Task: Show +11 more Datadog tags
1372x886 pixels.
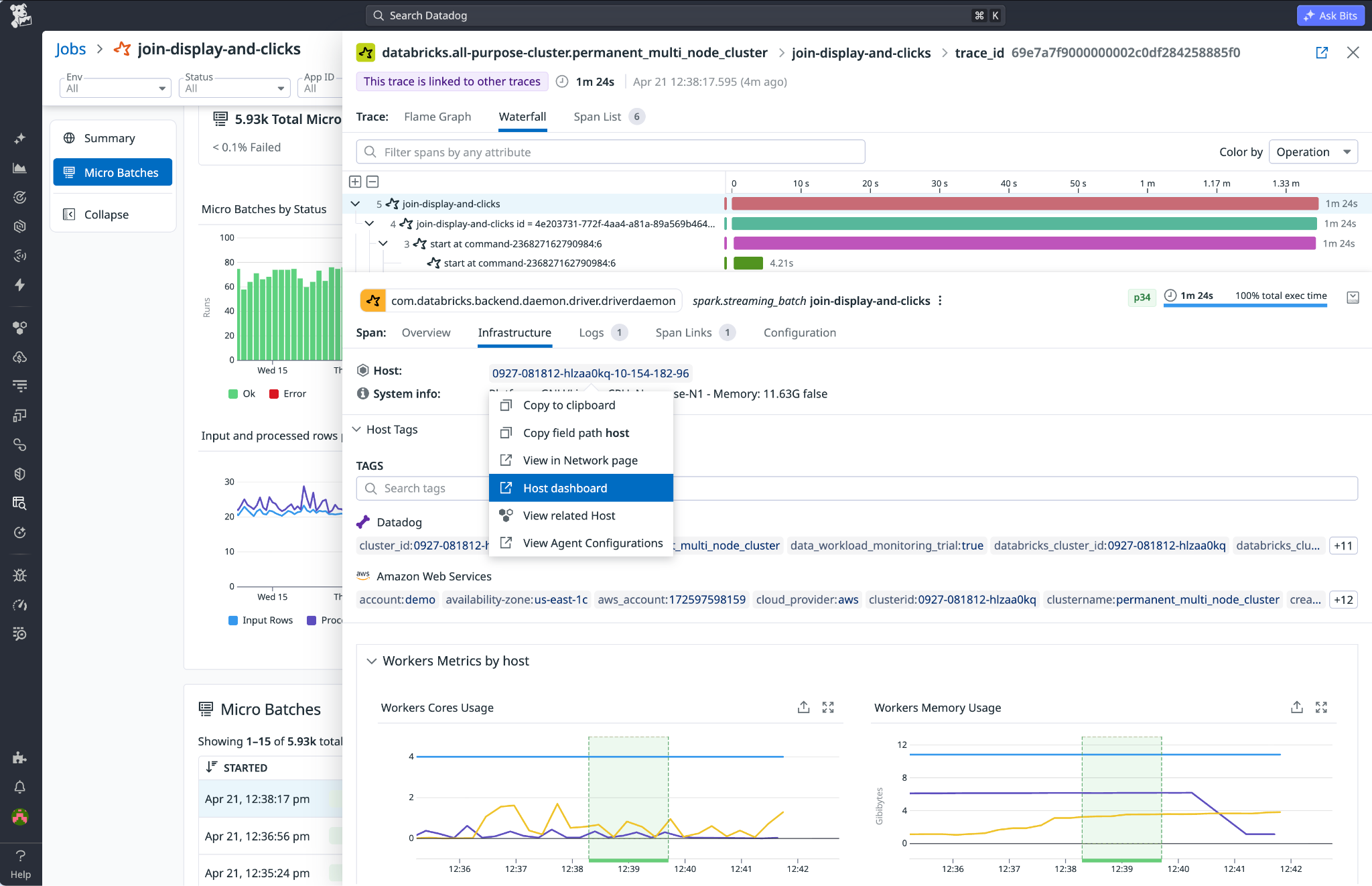Action: pos(1343,546)
